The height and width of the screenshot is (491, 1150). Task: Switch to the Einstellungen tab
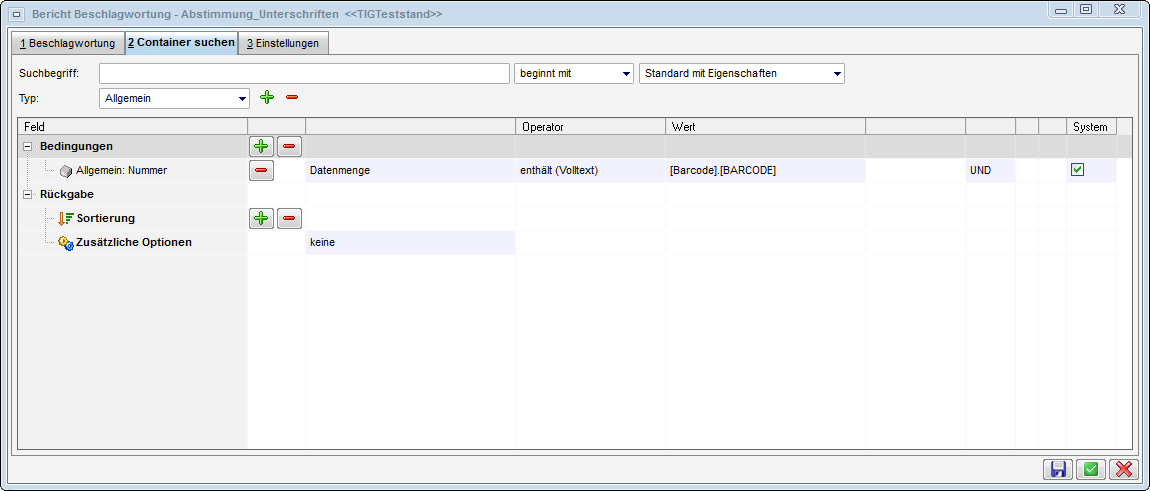pos(283,44)
